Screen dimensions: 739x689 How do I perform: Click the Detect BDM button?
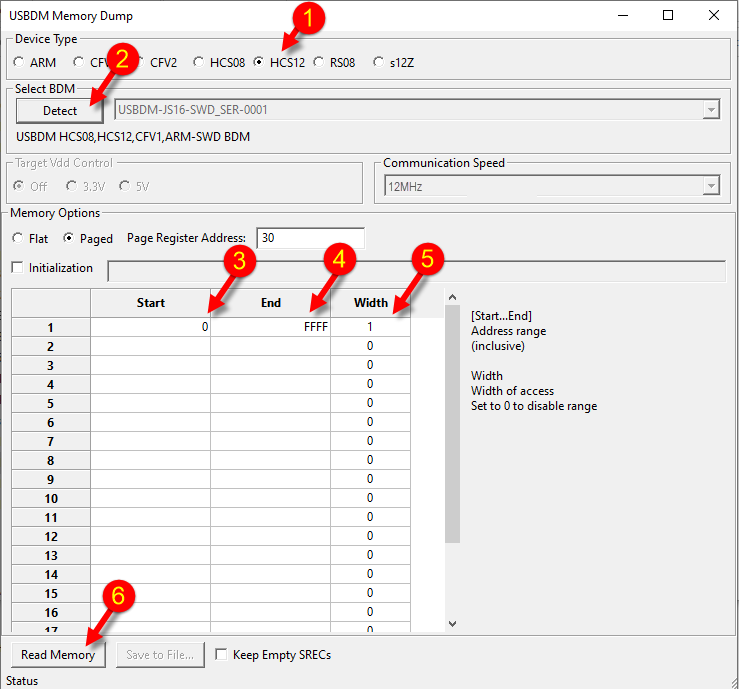click(x=60, y=111)
